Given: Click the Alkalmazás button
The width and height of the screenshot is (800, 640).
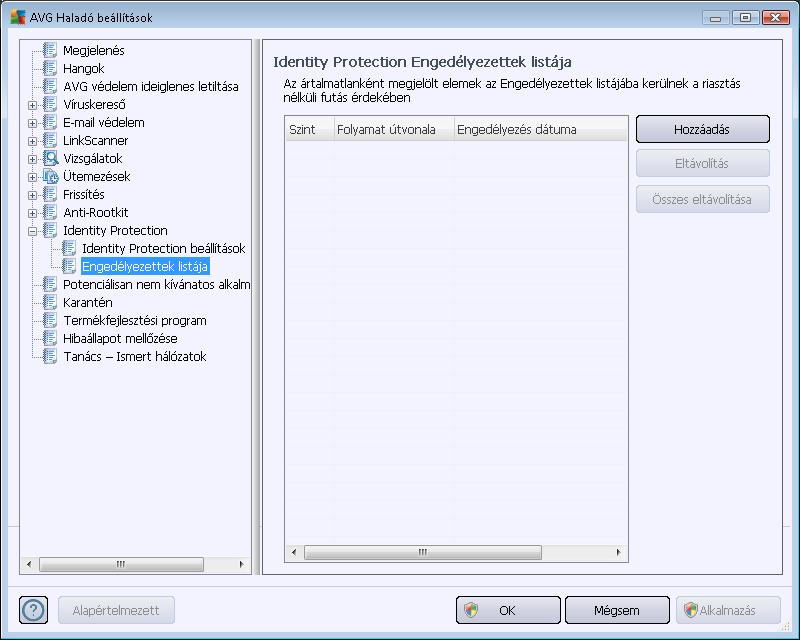Looking at the screenshot, I should coord(728,610).
